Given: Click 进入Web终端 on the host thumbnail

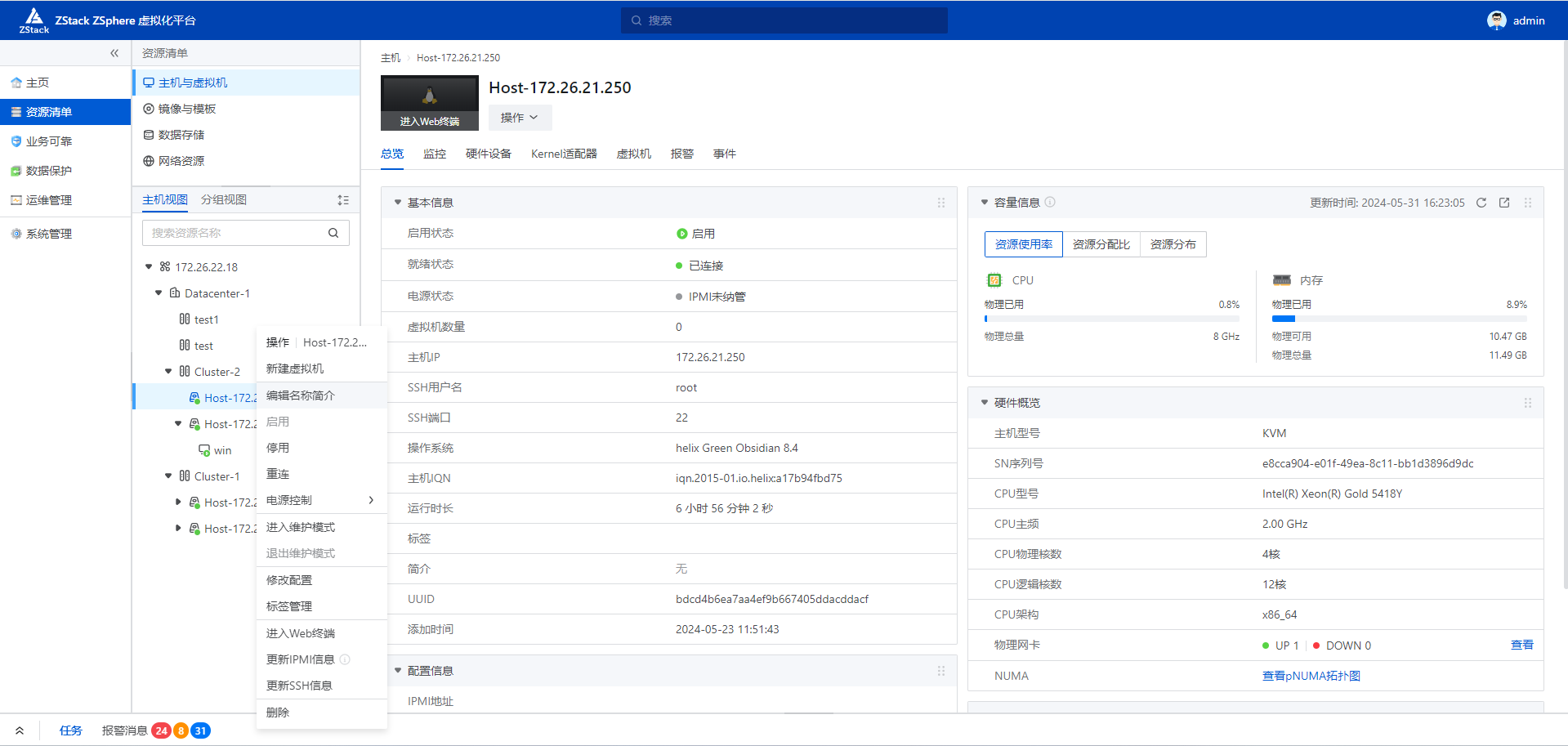Looking at the screenshot, I should pyautogui.click(x=429, y=121).
